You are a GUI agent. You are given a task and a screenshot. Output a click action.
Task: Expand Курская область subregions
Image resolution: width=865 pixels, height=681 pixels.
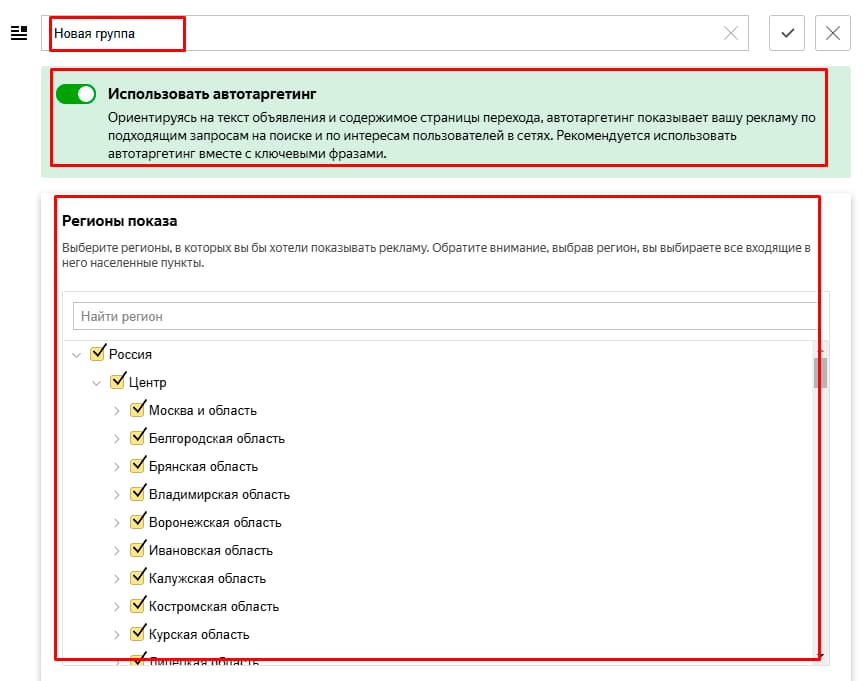(117, 634)
